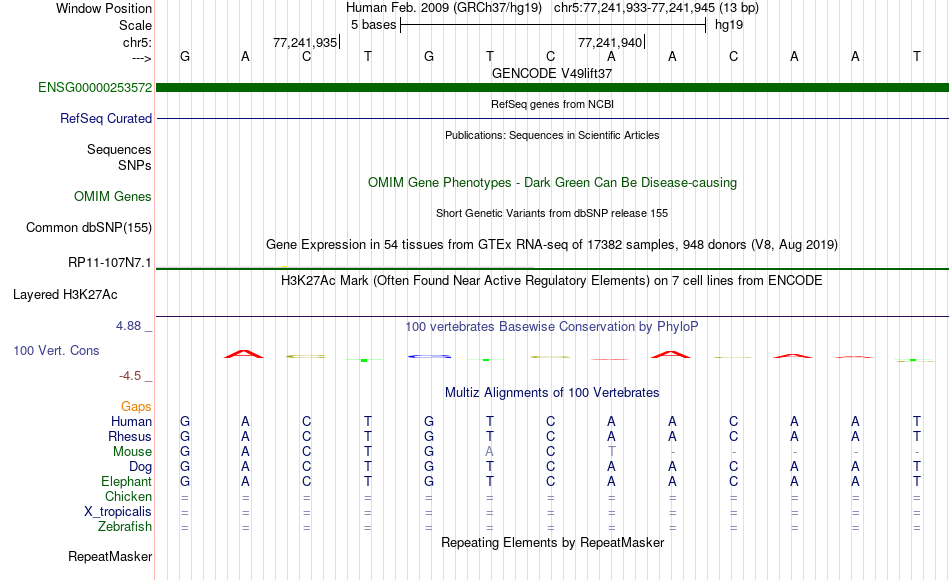Select the Dog alignment row label
Screen dimensions: 950x580
tap(141, 467)
